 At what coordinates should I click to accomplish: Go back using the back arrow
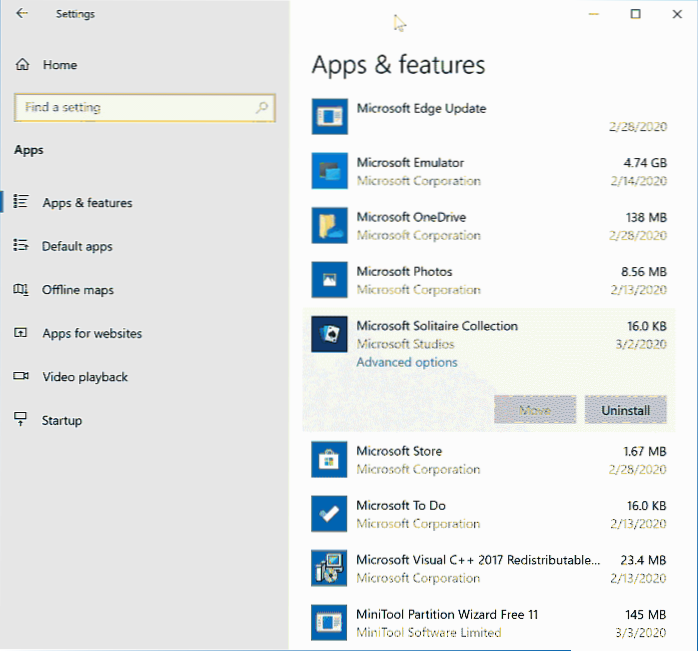[23, 15]
